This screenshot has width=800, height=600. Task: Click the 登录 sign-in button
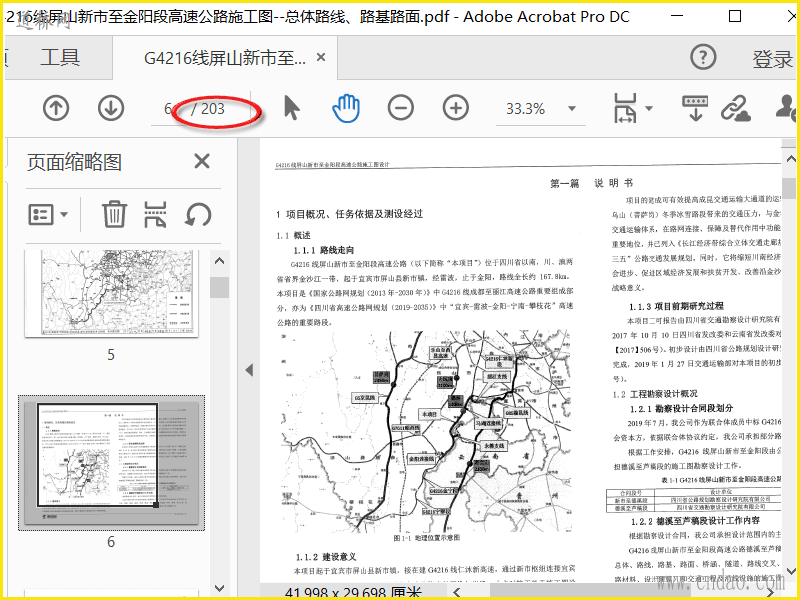[772, 59]
